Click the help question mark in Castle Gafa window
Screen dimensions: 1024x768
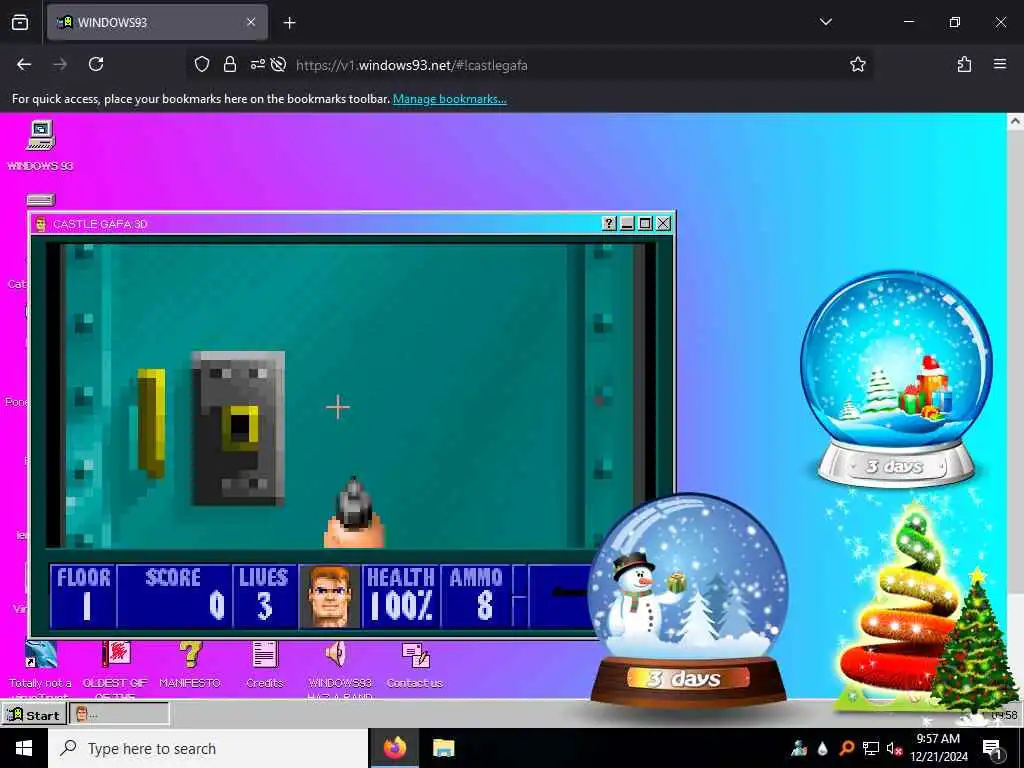[609, 223]
